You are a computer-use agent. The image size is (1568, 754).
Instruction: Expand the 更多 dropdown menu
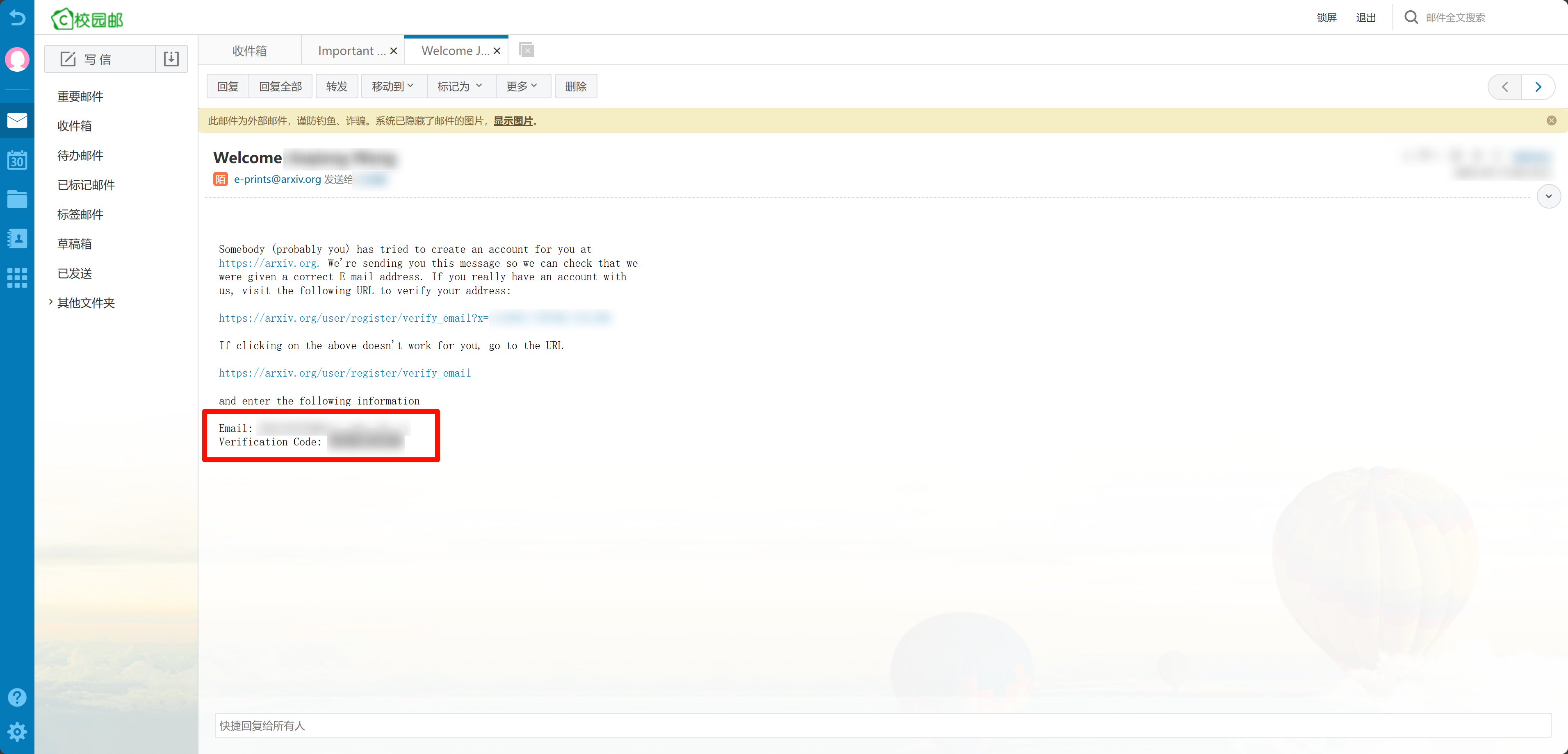[522, 86]
